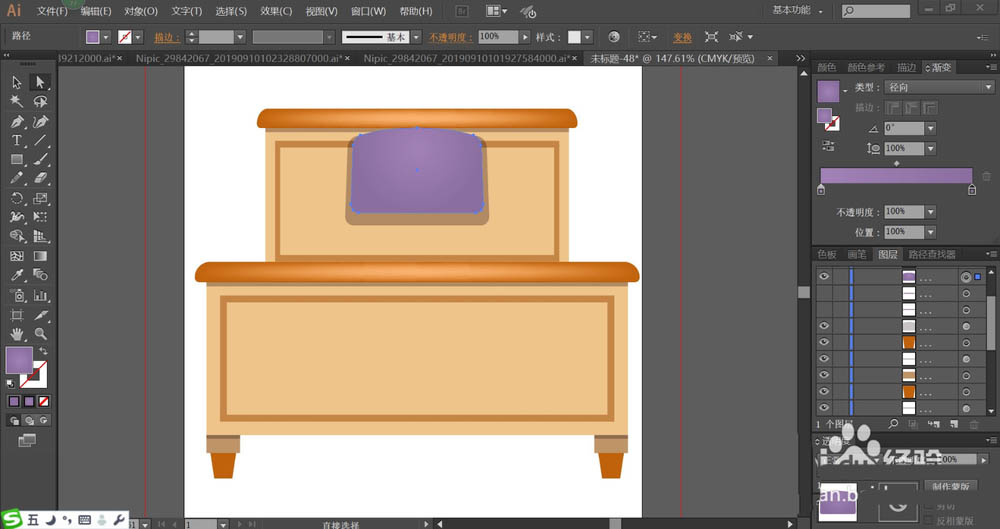Screen dimensions: 1000x529
Task: Open the 基本功能 workspace switcher
Action: [x=798, y=10]
